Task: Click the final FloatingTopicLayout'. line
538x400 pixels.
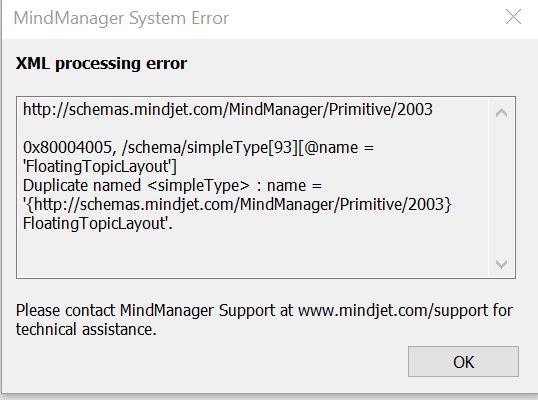Action: tap(98, 224)
